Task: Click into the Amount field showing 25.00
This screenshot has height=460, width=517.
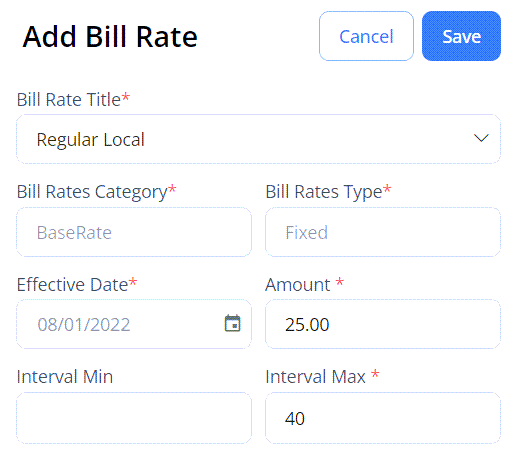Action: (x=383, y=324)
